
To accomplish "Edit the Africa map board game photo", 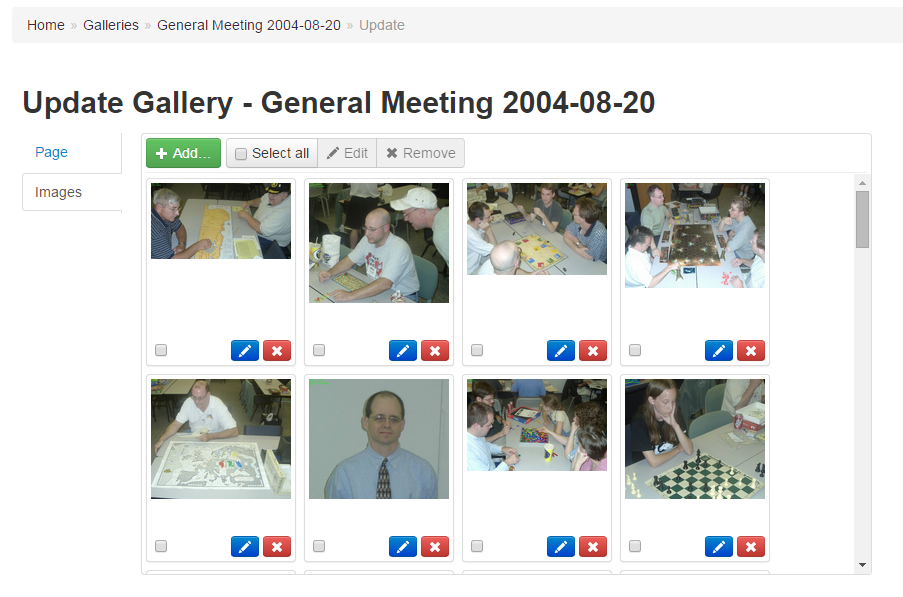I will point(245,351).
